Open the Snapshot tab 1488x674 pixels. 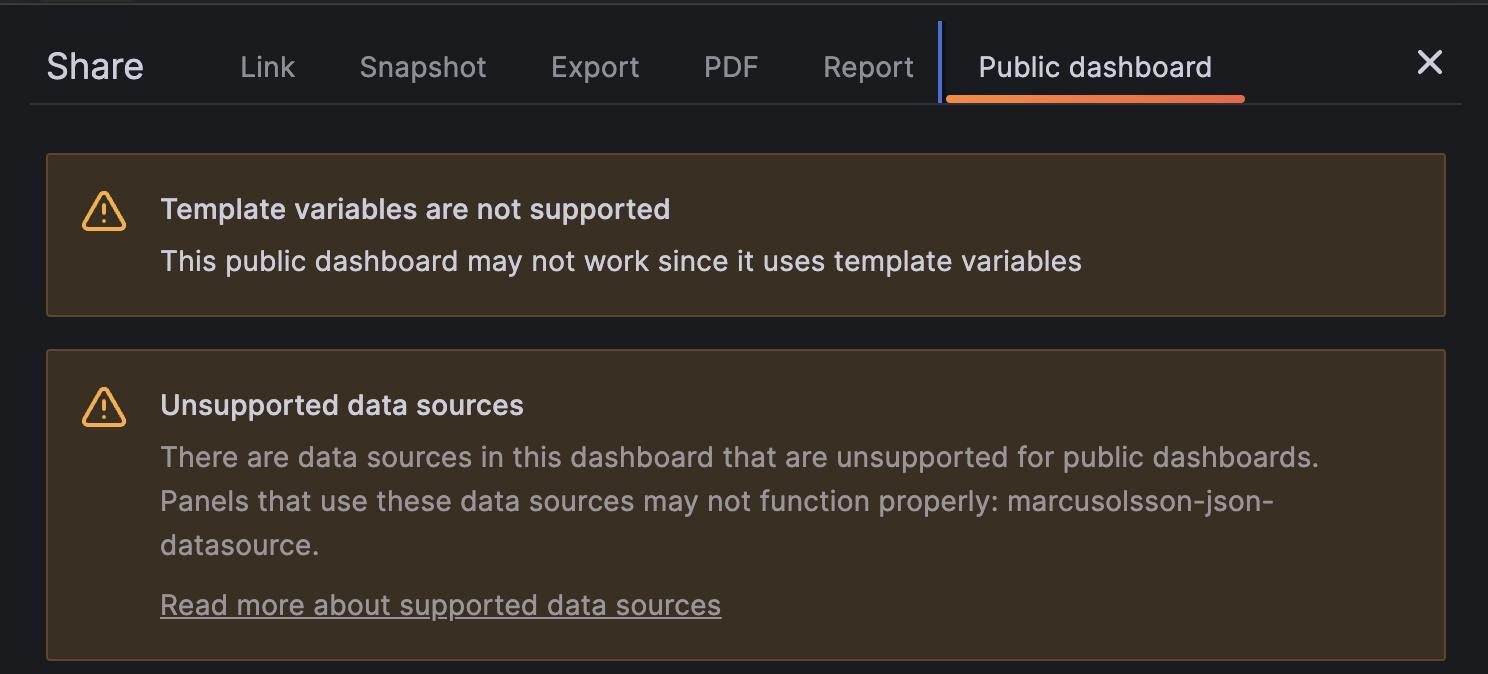(422, 67)
